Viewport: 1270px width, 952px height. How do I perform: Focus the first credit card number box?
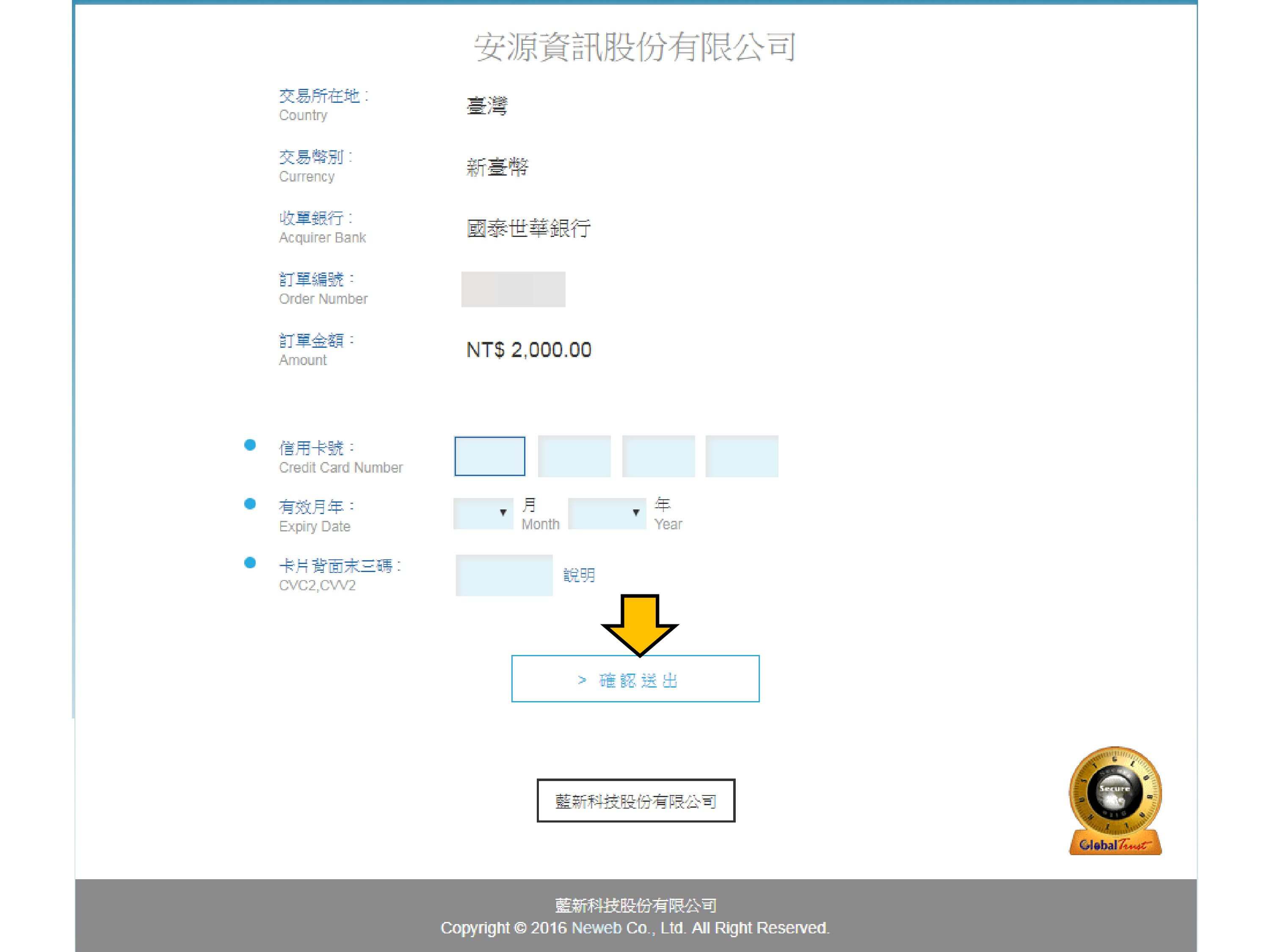tap(490, 457)
